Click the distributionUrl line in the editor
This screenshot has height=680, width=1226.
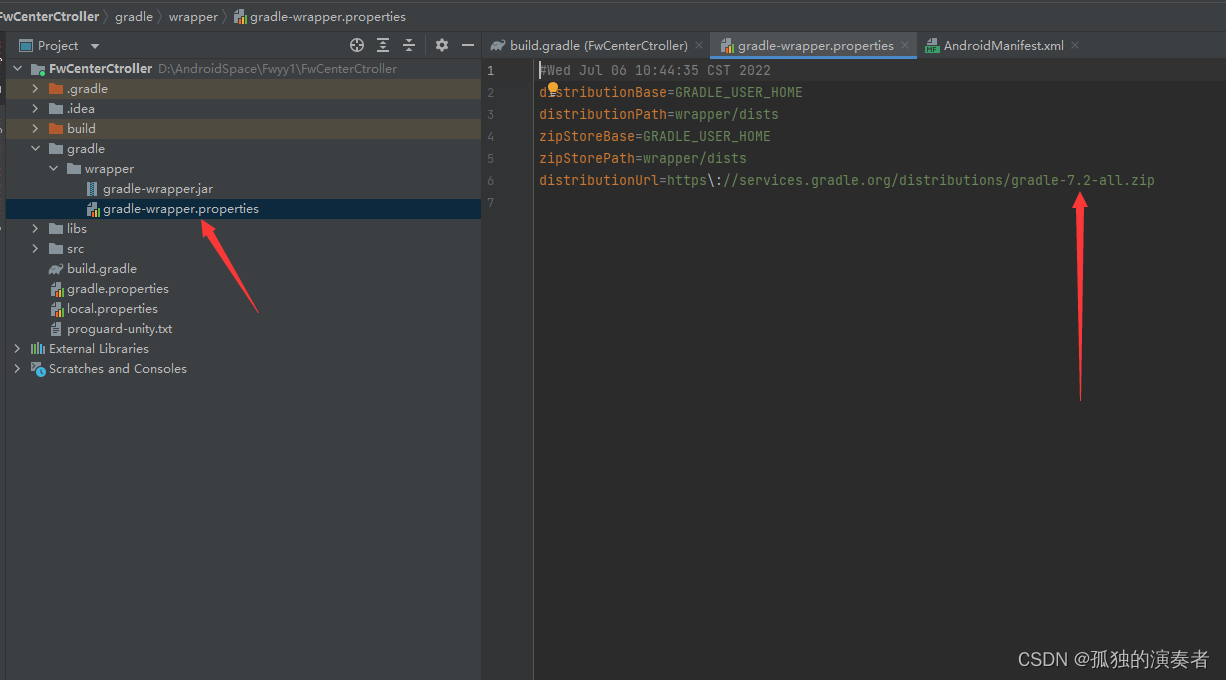846,181
